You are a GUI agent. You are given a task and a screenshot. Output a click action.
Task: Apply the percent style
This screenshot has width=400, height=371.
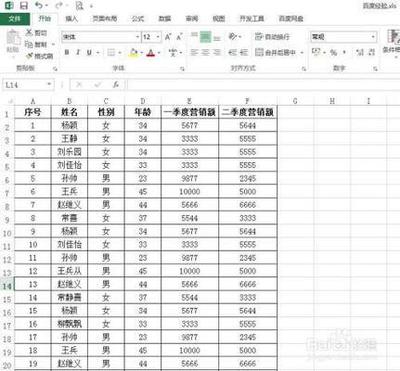[x=333, y=52]
